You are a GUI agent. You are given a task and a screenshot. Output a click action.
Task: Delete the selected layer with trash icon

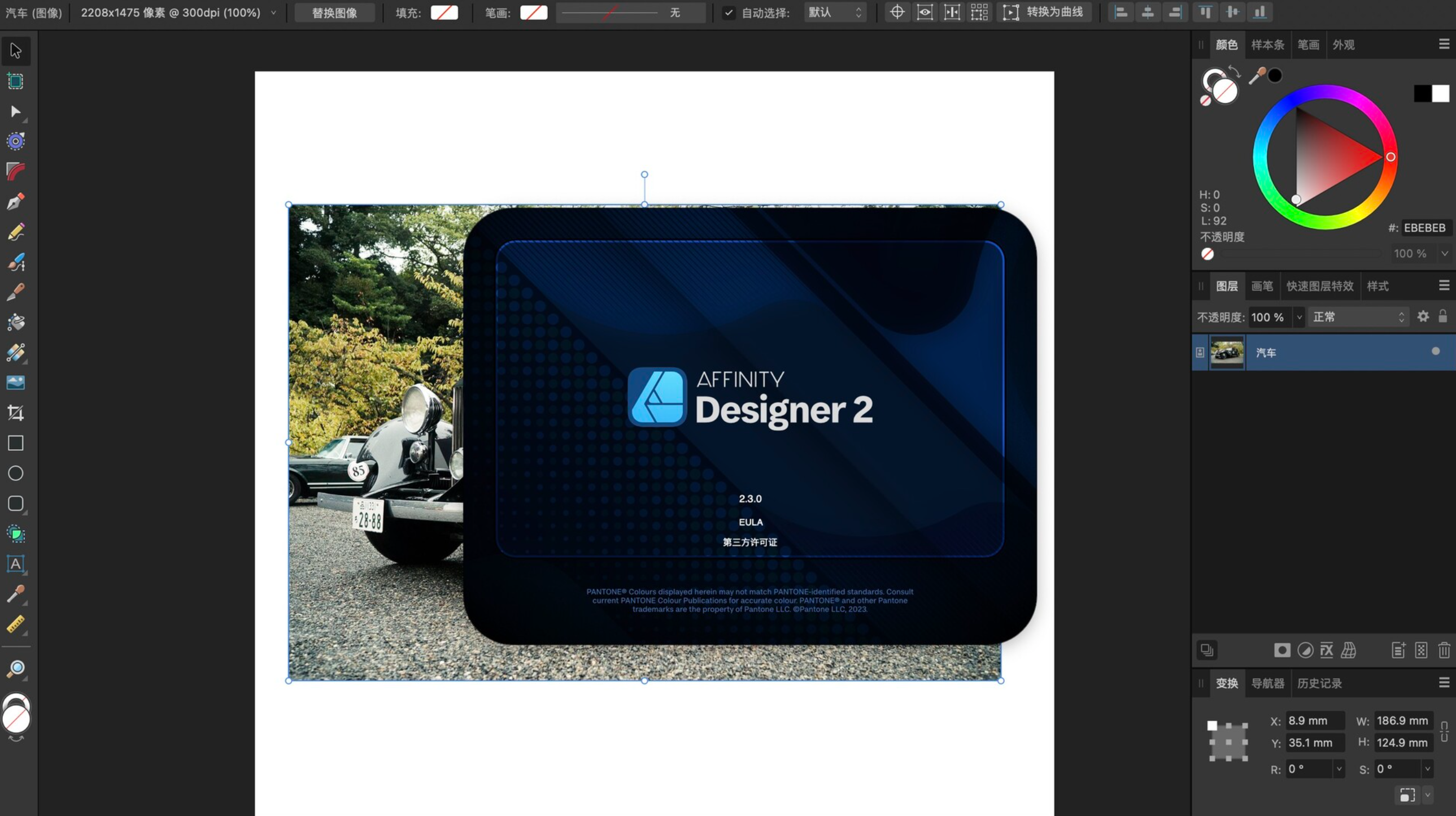click(1444, 650)
